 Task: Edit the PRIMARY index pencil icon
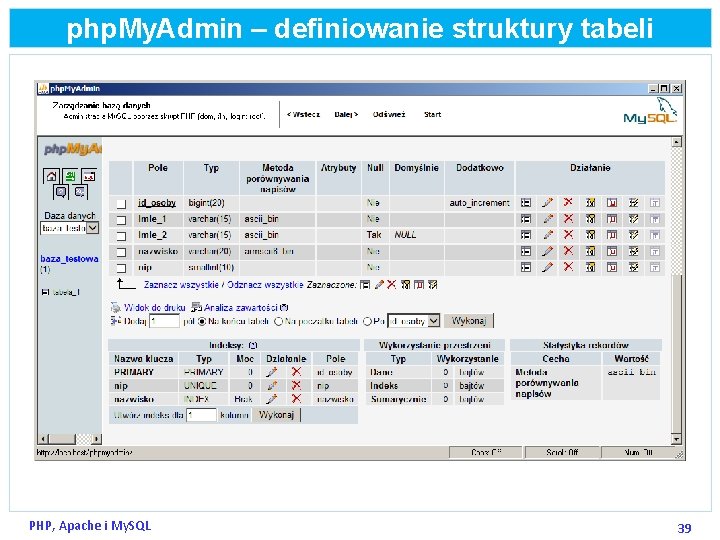pyautogui.click(x=272, y=372)
